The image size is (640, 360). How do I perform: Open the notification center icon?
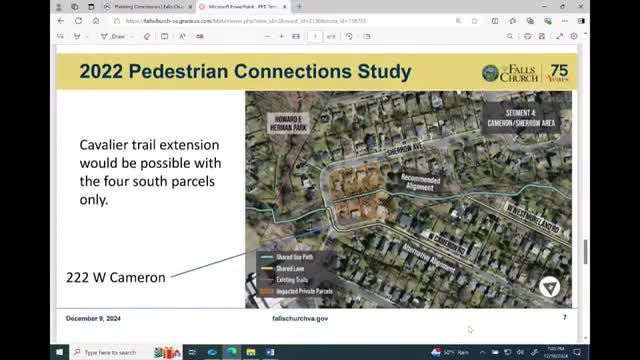pyautogui.click(x=577, y=352)
